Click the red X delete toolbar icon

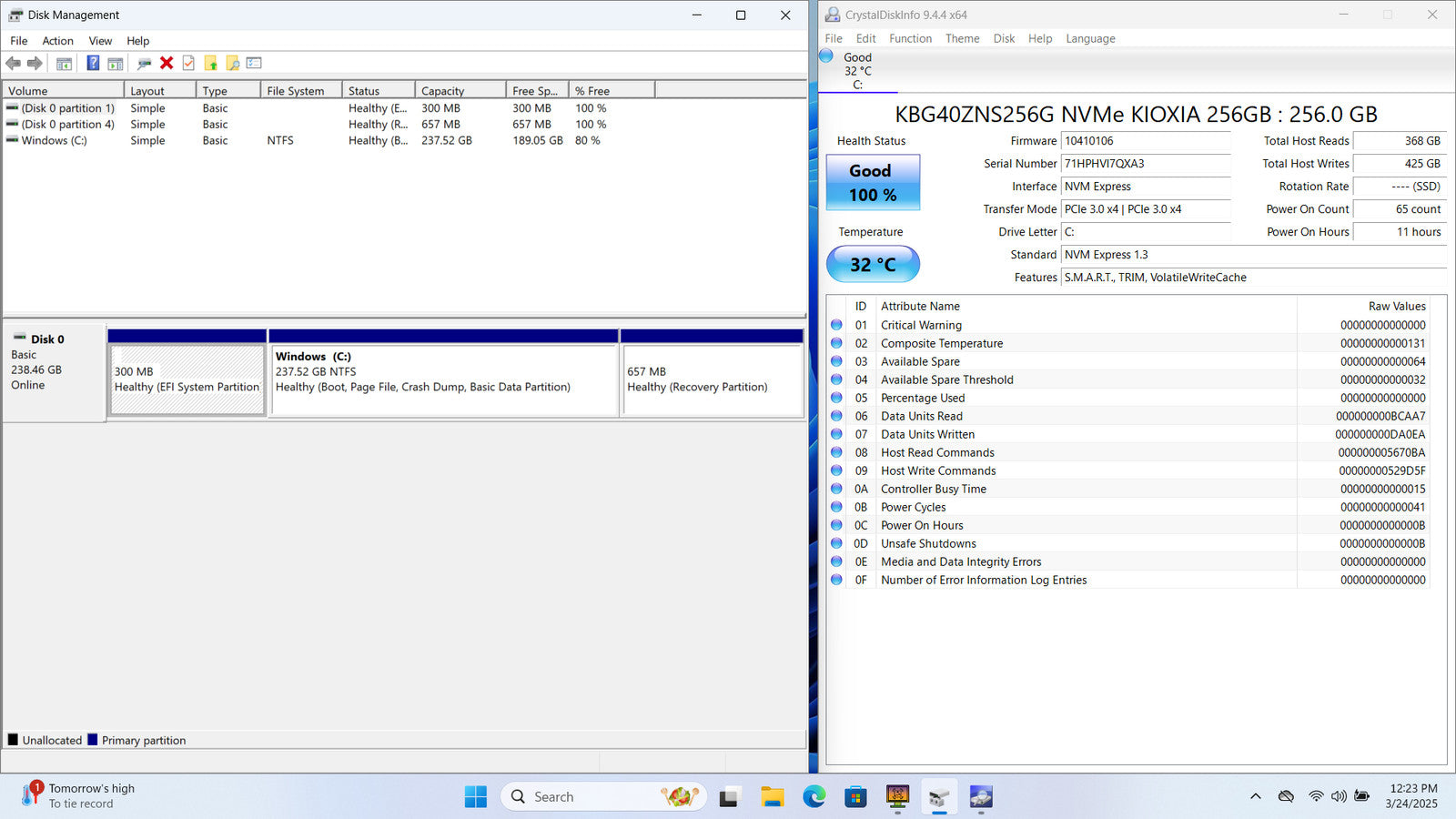[167, 63]
